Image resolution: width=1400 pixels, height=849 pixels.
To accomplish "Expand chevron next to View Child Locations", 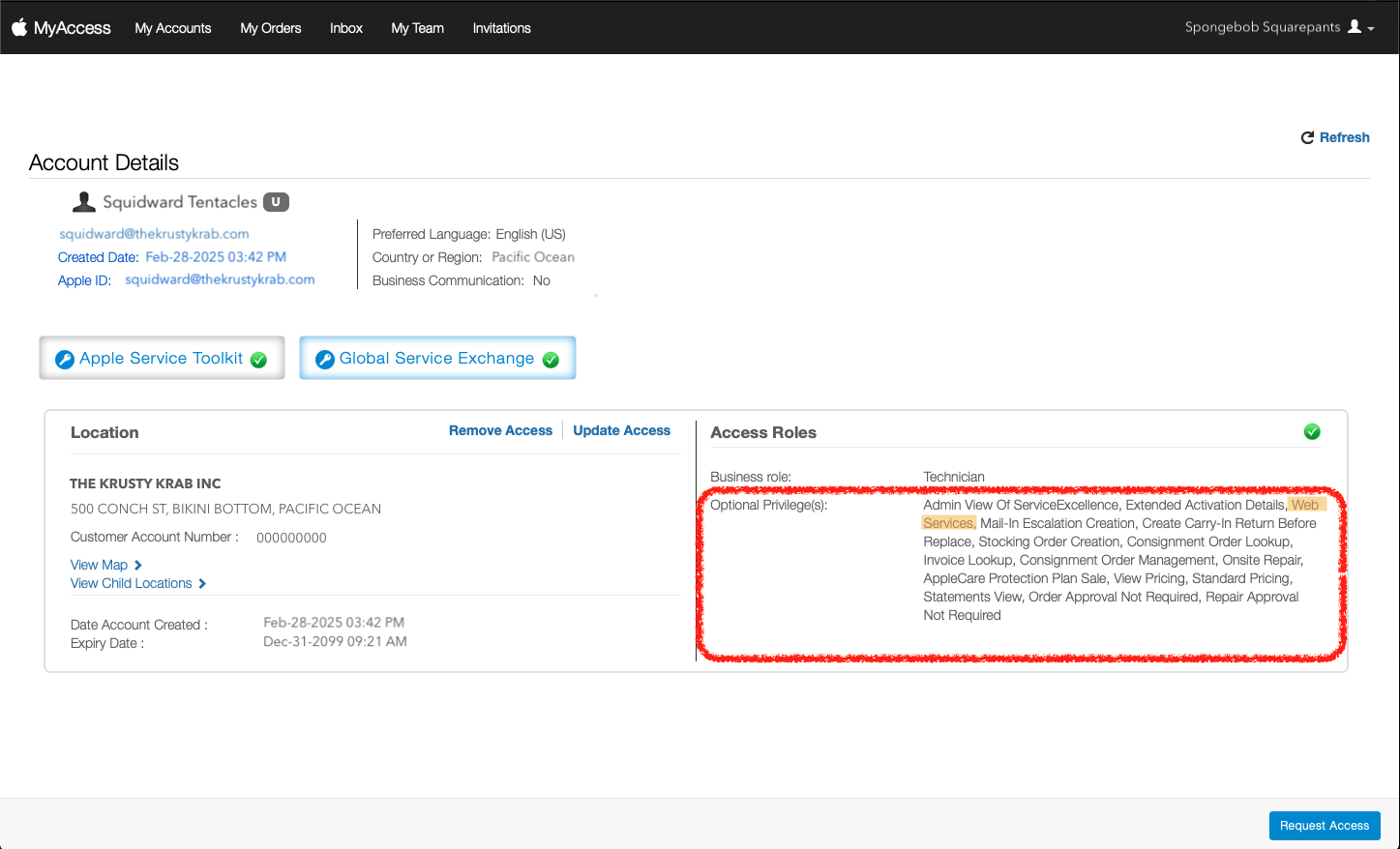I will click(x=202, y=583).
